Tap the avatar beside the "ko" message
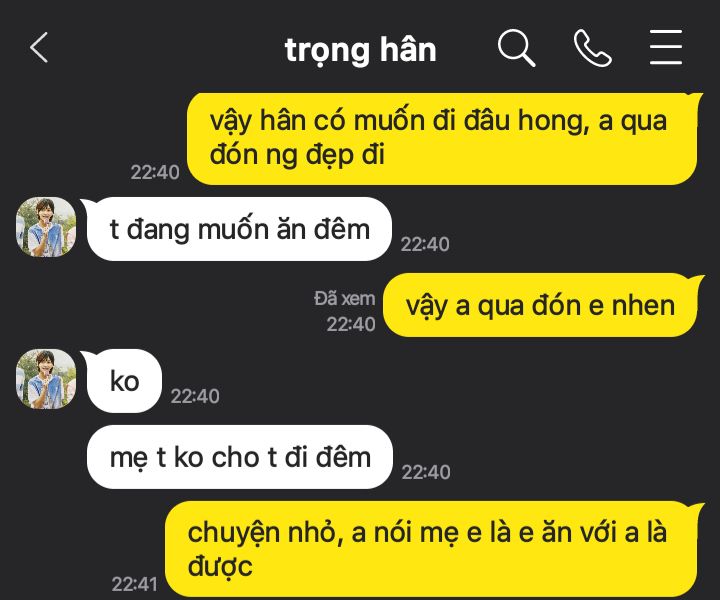This screenshot has height=600, width=720. click(x=46, y=379)
